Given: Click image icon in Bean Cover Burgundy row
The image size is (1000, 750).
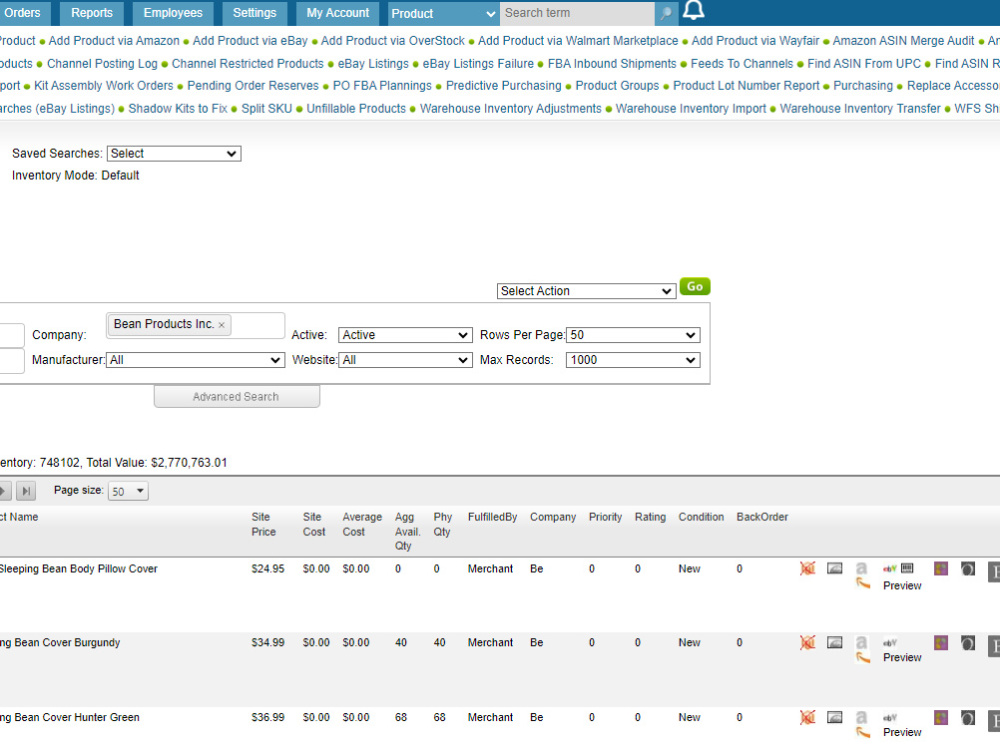Looking at the screenshot, I should 834,642.
